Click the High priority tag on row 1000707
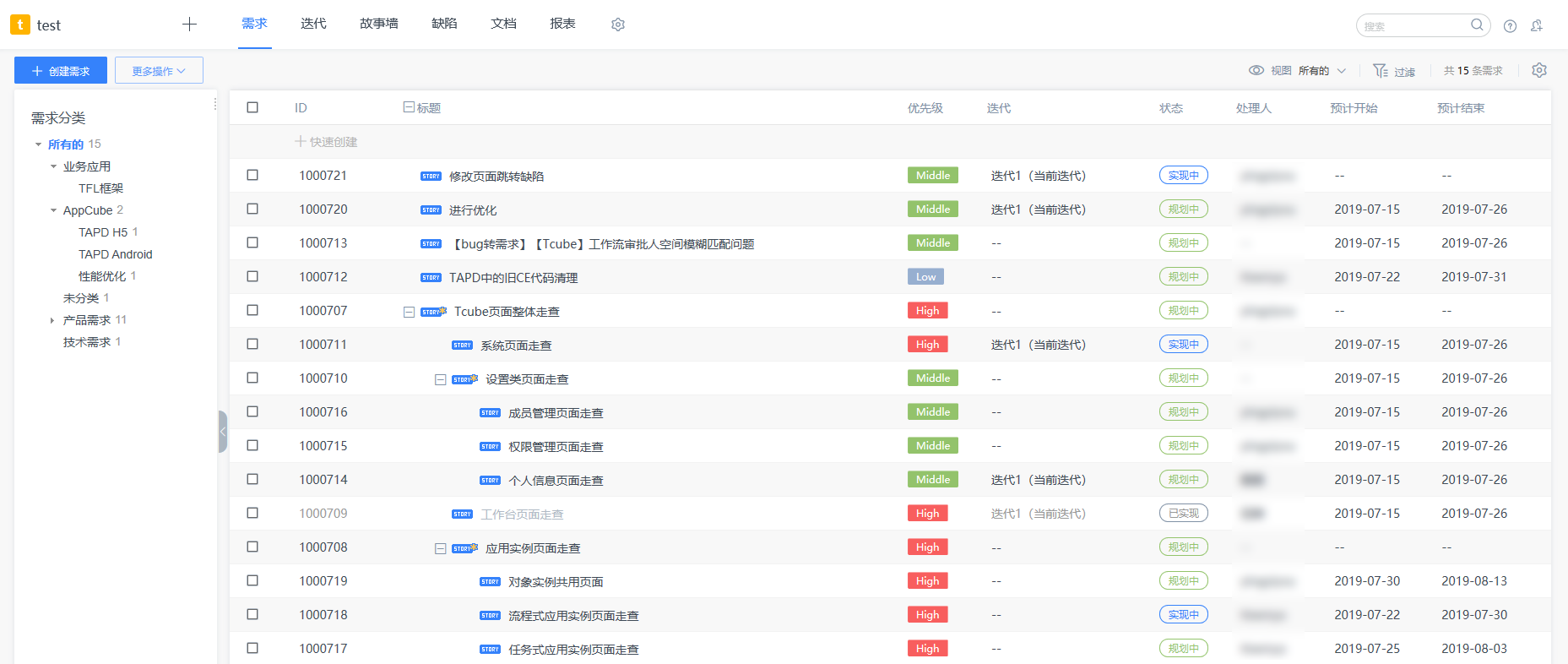This screenshot has height=664, width=1568. point(927,310)
